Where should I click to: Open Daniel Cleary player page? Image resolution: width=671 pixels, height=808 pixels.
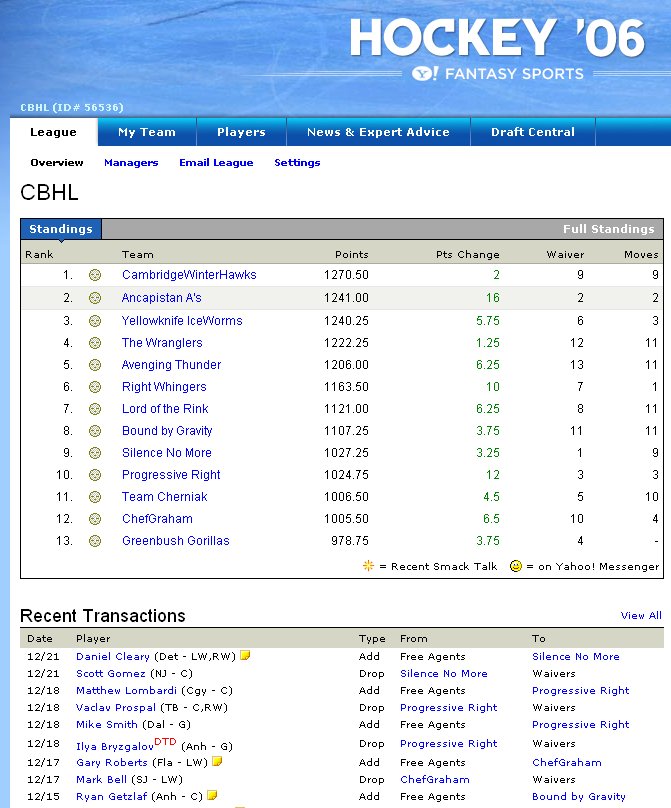click(x=113, y=656)
